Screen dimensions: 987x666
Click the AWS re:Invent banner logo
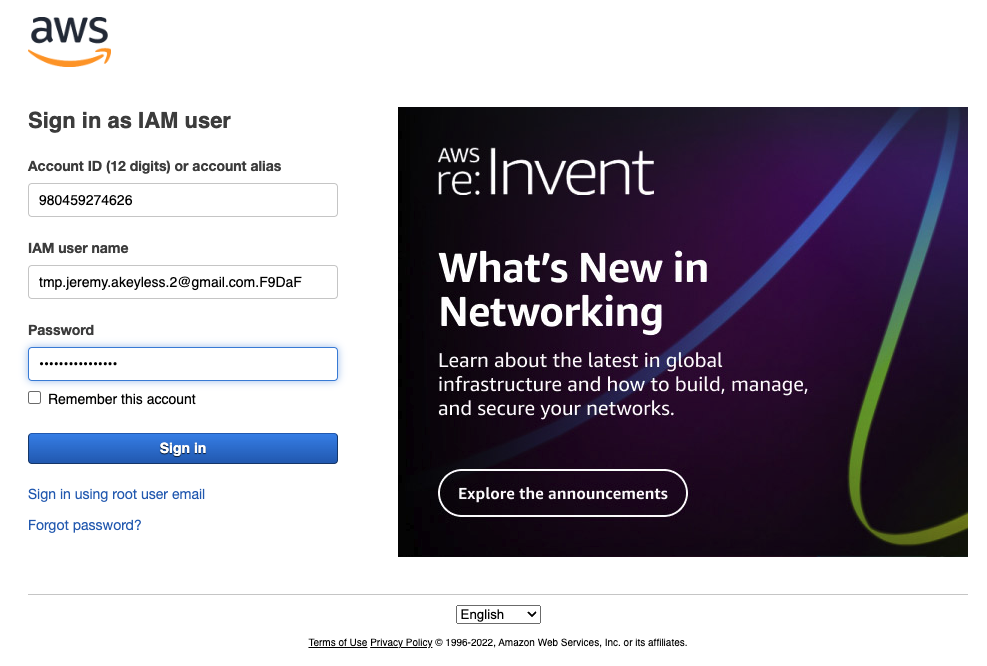(x=546, y=171)
